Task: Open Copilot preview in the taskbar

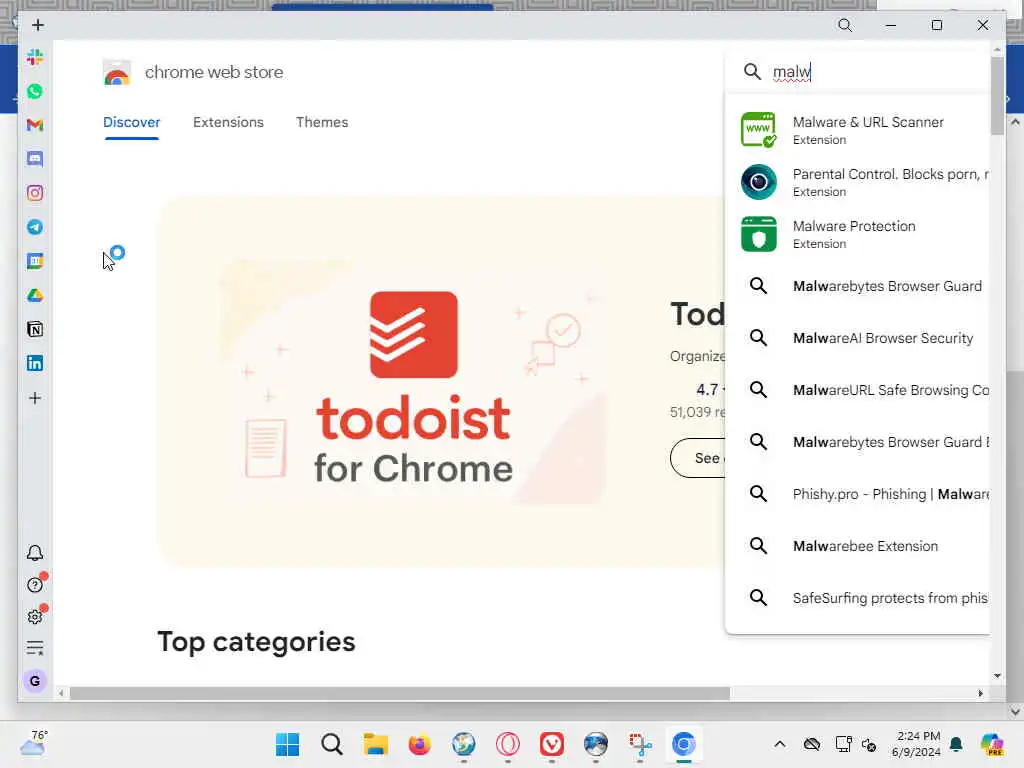Action: [991, 744]
